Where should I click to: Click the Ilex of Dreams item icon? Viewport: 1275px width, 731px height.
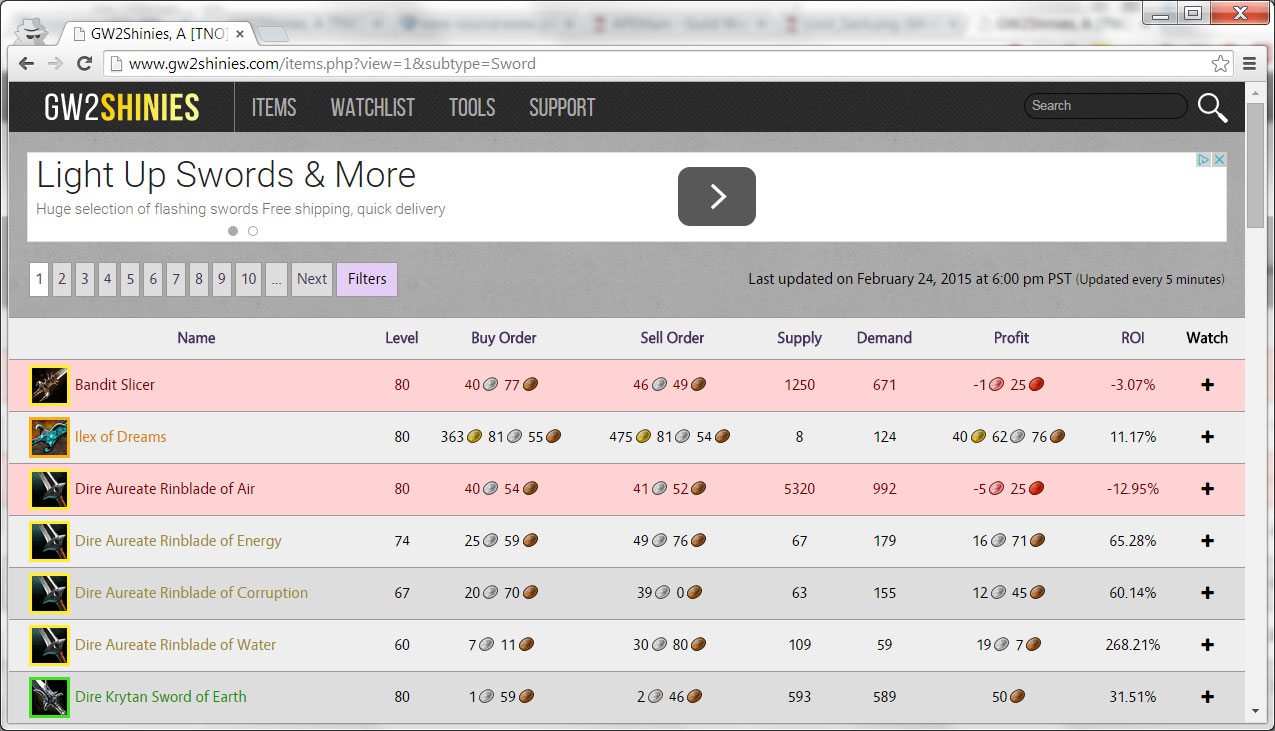pyautogui.click(x=49, y=437)
